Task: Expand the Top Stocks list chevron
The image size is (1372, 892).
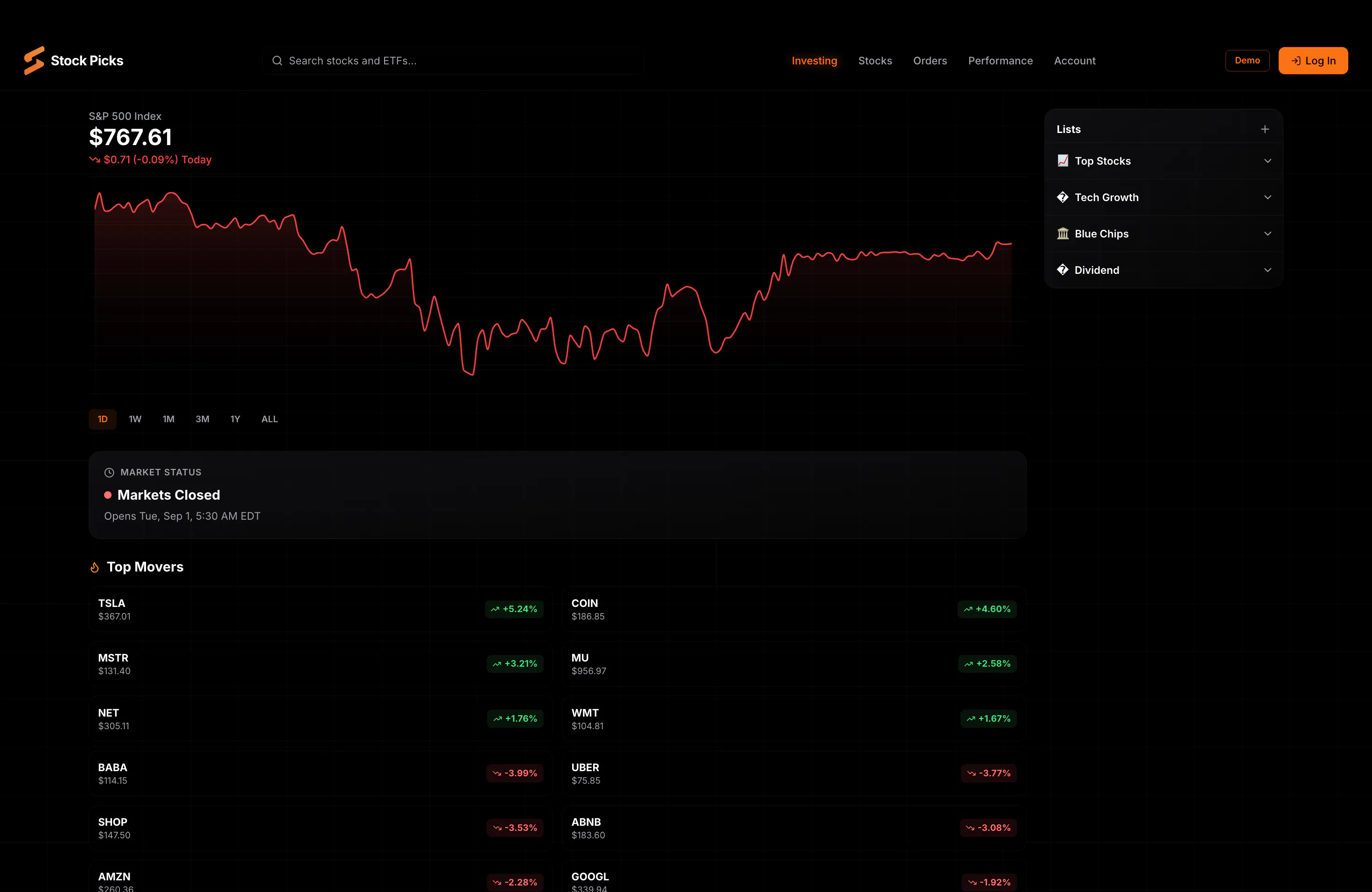Action: click(x=1267, y=161)
